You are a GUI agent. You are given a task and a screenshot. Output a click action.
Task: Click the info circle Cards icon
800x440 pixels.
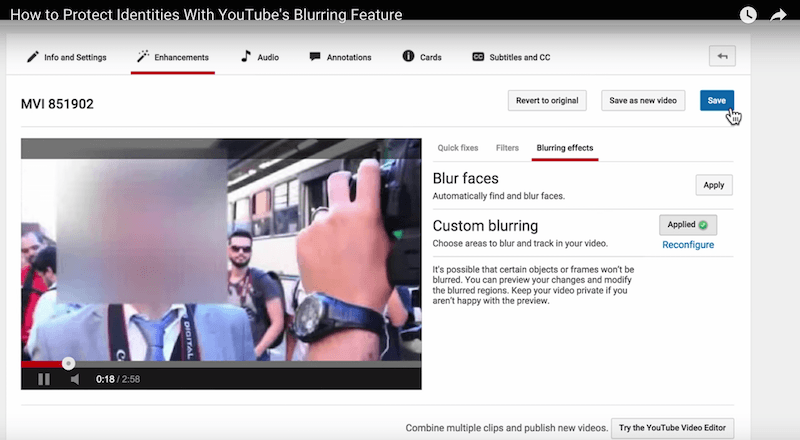tap(408, 56)
